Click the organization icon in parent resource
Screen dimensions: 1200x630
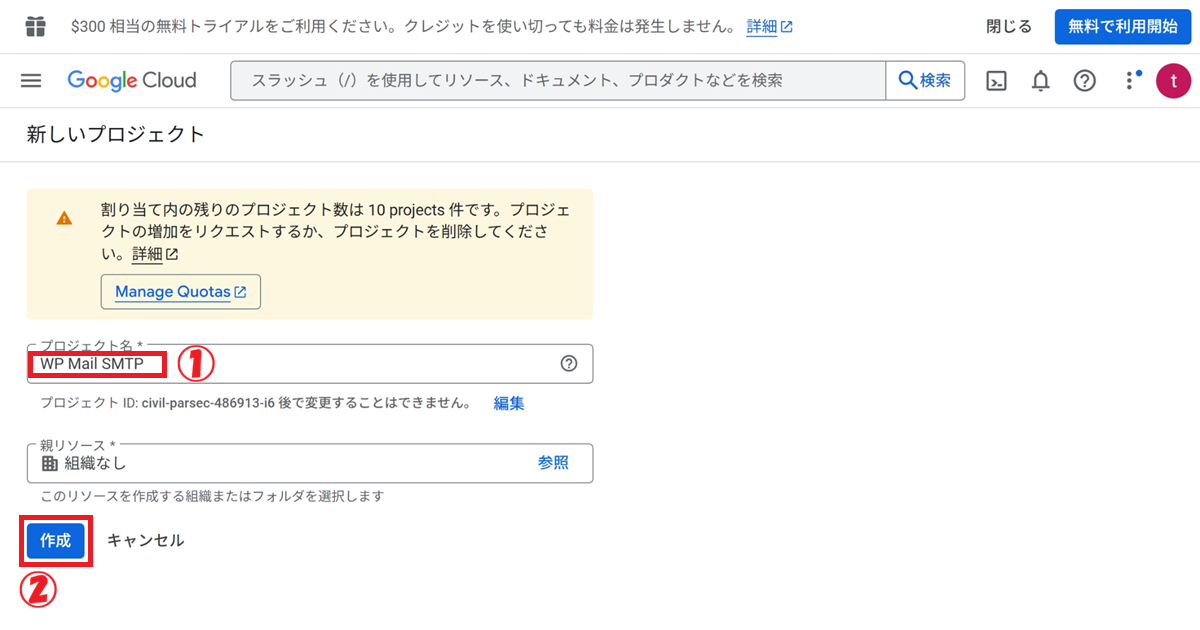pos(50,463)
